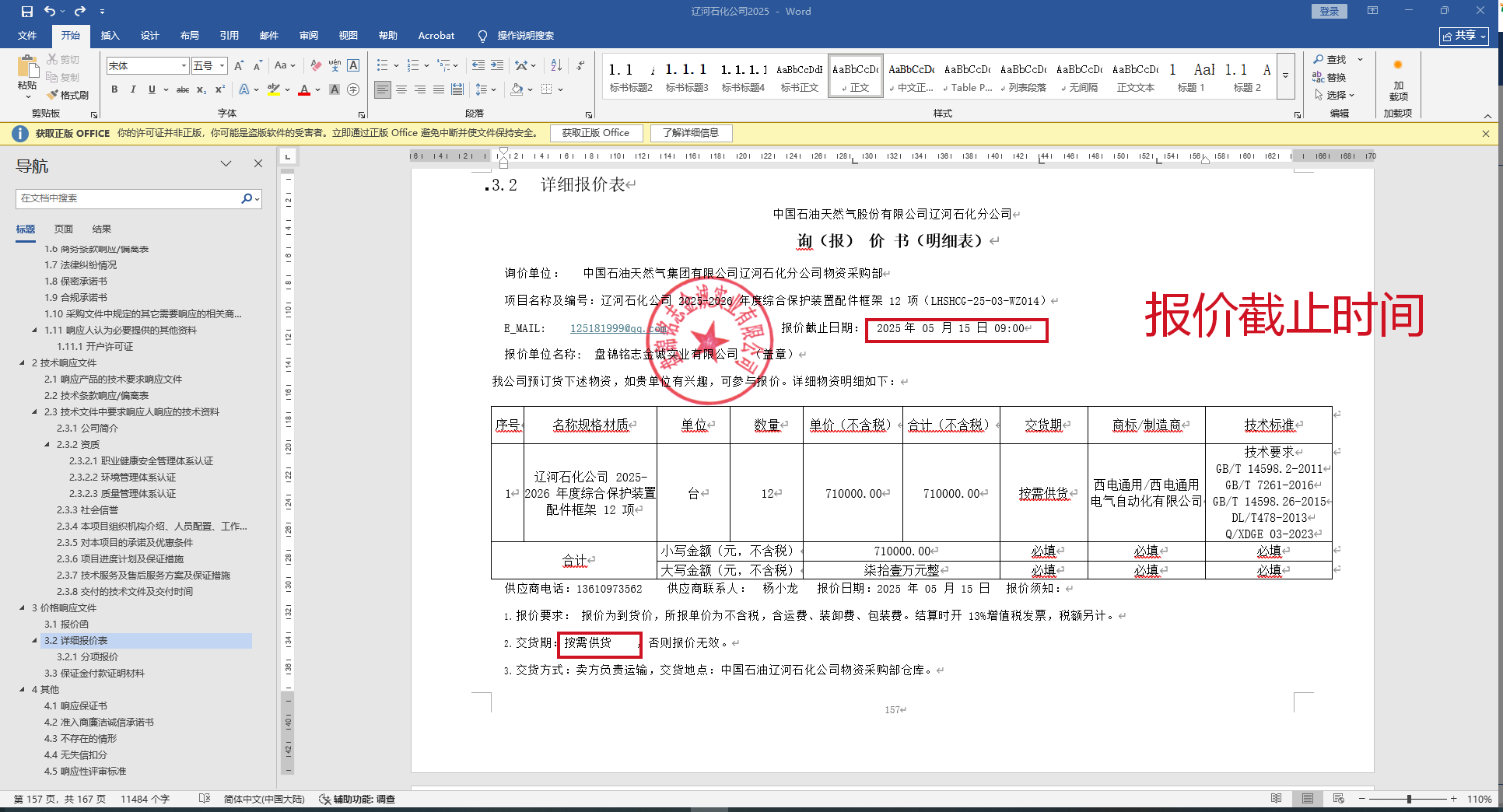Click the search magnifier in navigation pane
This screenshot has height=812, width=1503.
(247, 198)
